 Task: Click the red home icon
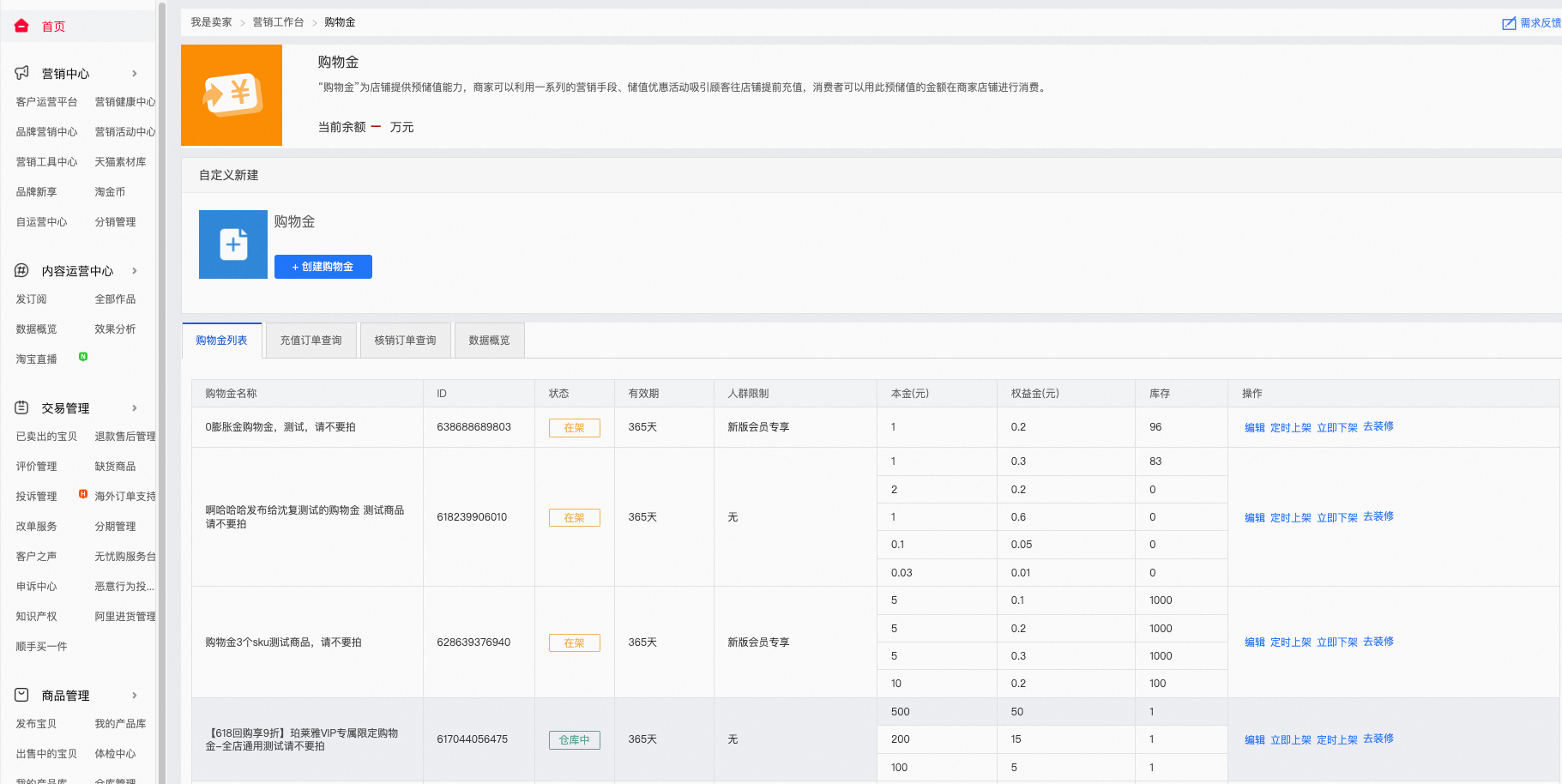pos(21,26)
